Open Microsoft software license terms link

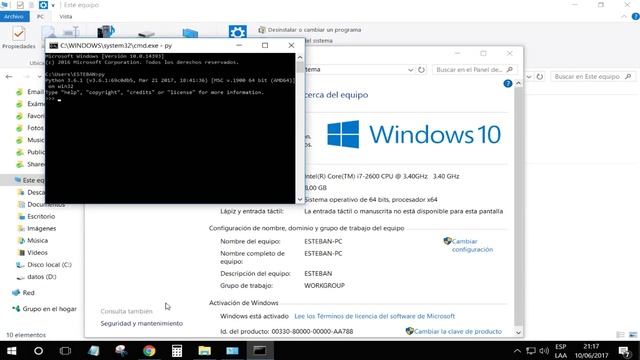pos(374,316)
